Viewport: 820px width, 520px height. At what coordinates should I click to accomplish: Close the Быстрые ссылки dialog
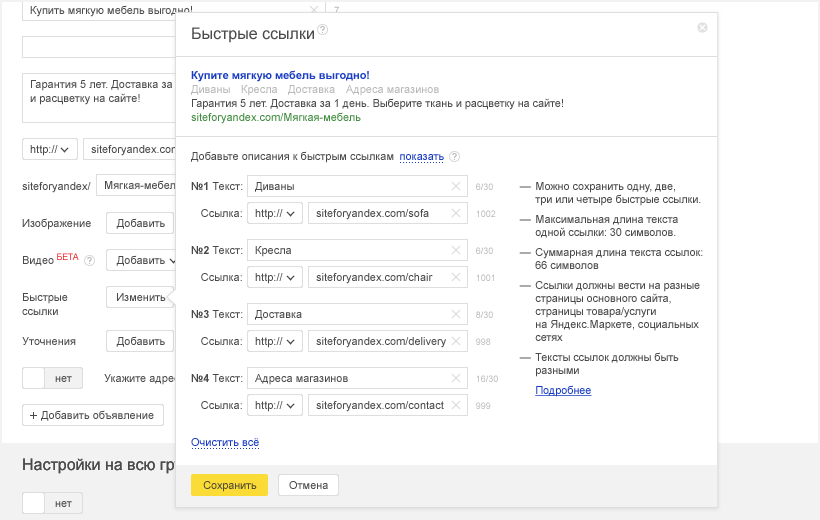click(x=702, y=27)
